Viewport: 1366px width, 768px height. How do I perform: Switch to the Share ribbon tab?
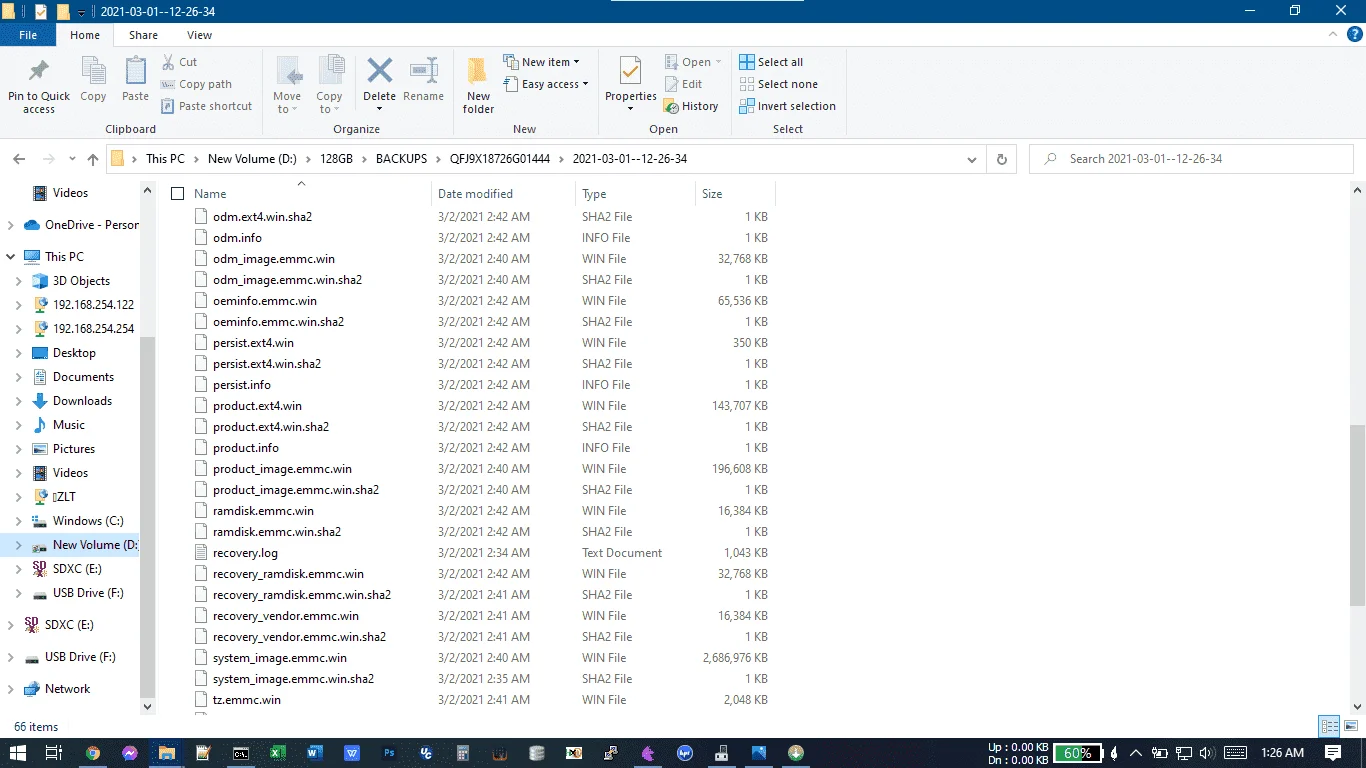[143, 35]
